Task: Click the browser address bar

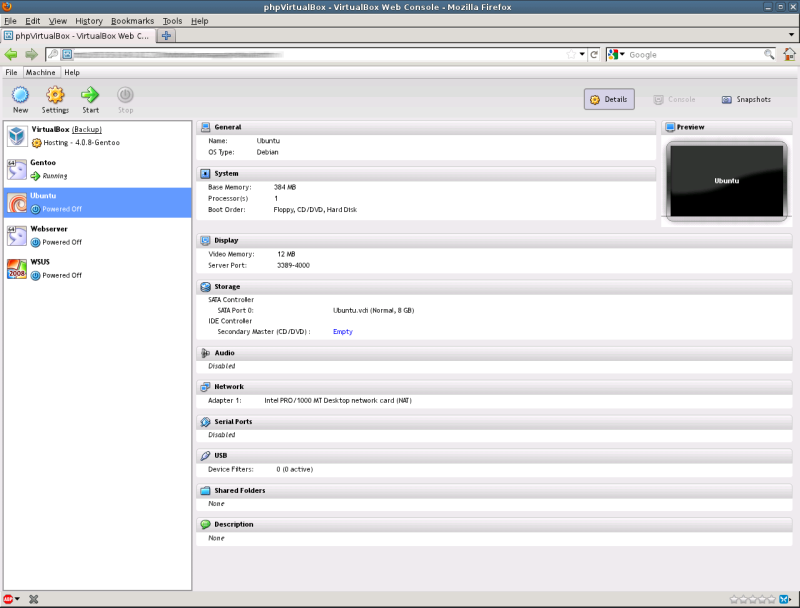Action: pos(319,54)
